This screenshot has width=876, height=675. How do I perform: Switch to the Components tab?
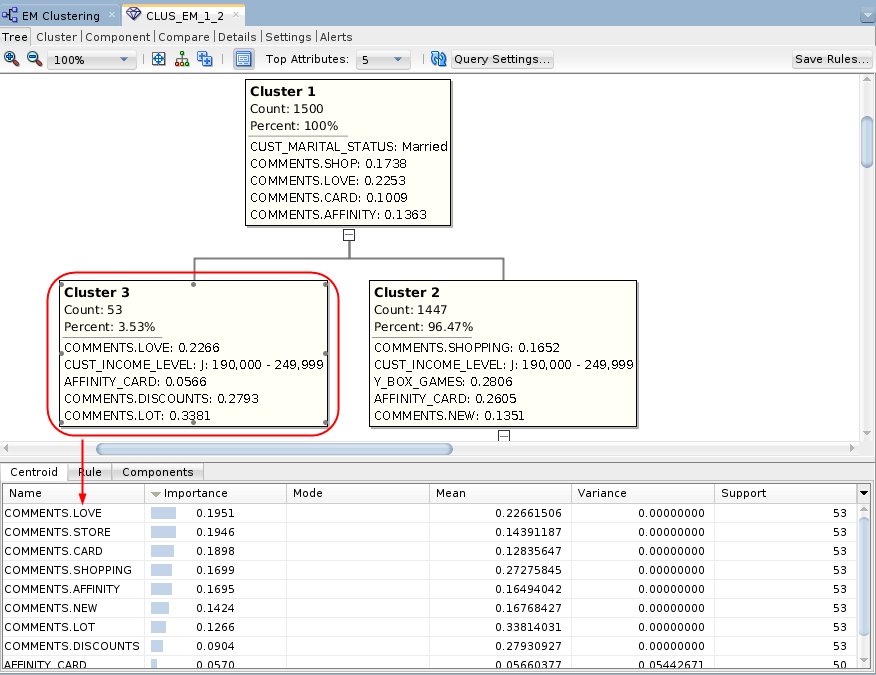[157, 471]
